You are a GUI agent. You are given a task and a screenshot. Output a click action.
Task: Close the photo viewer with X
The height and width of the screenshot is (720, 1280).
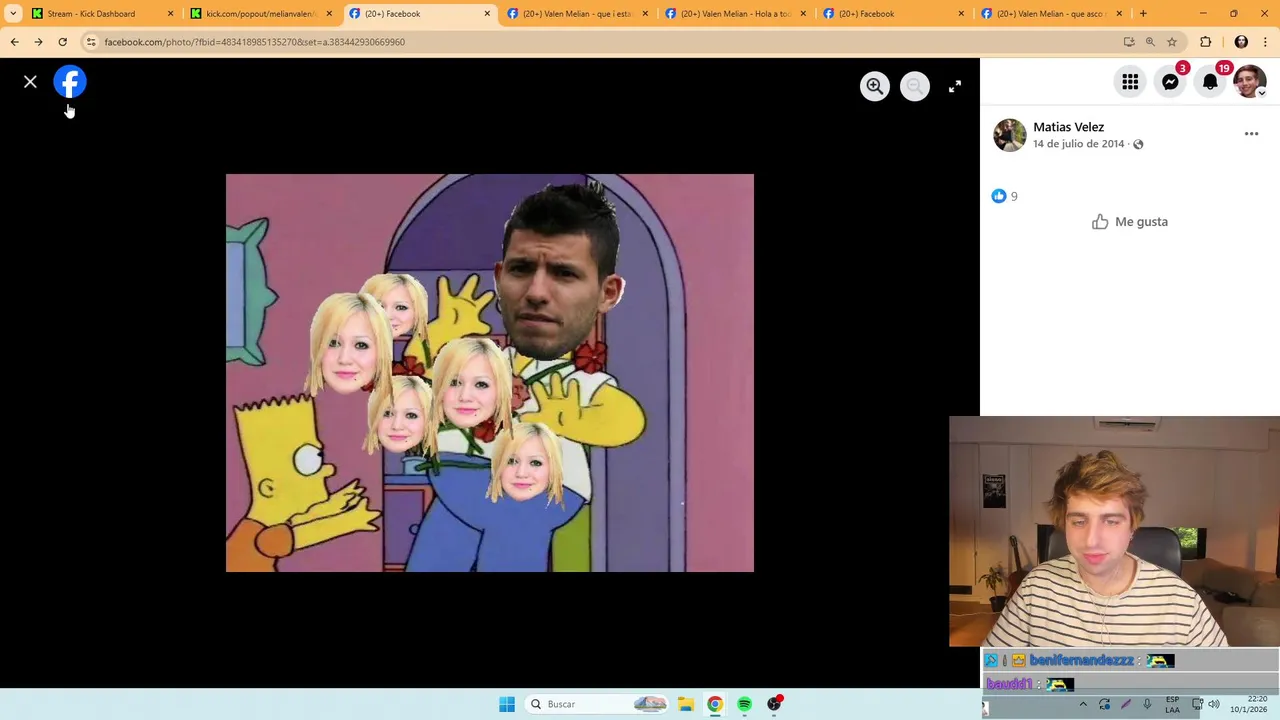(30, 82)
